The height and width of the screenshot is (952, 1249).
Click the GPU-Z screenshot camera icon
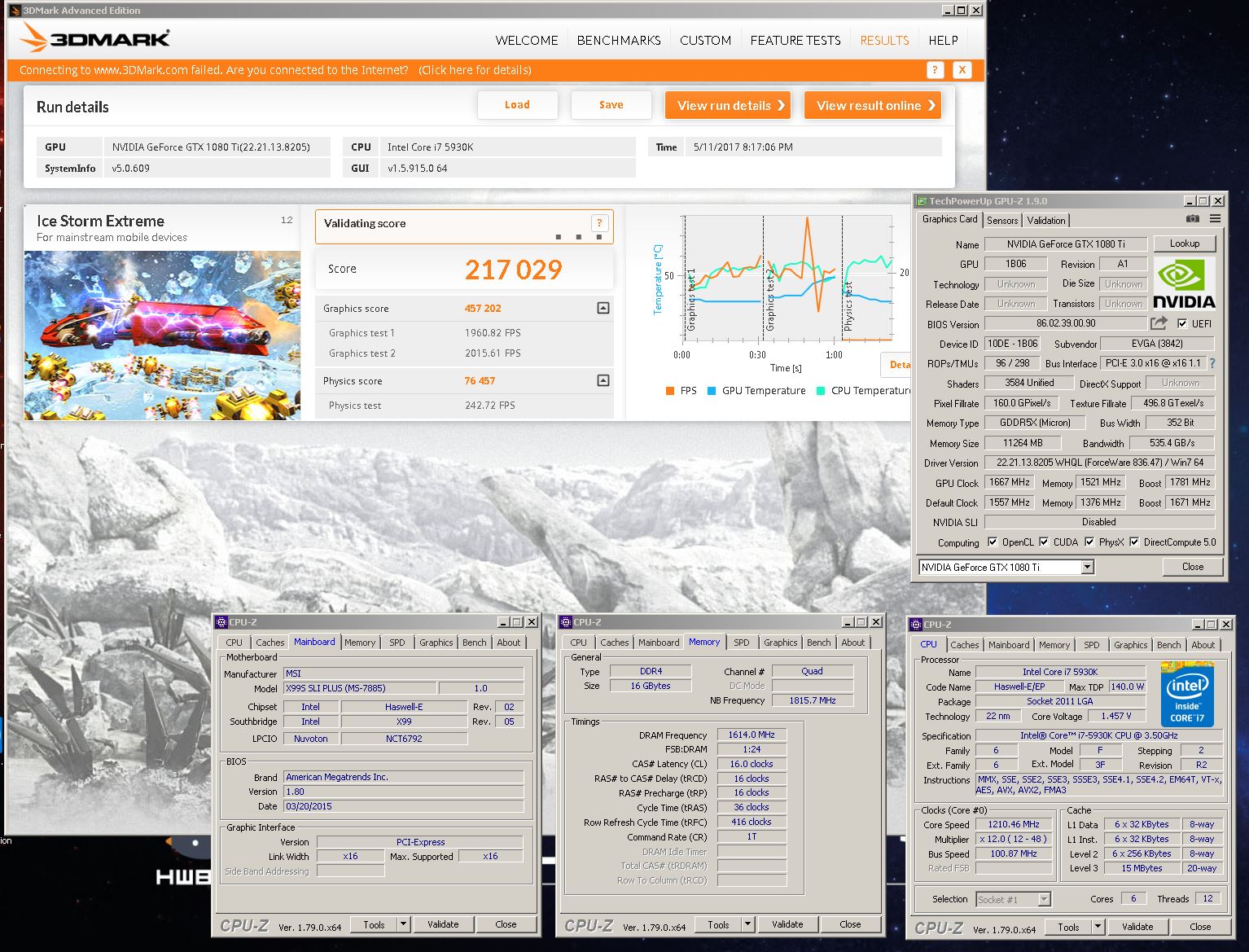(1192, 219)
